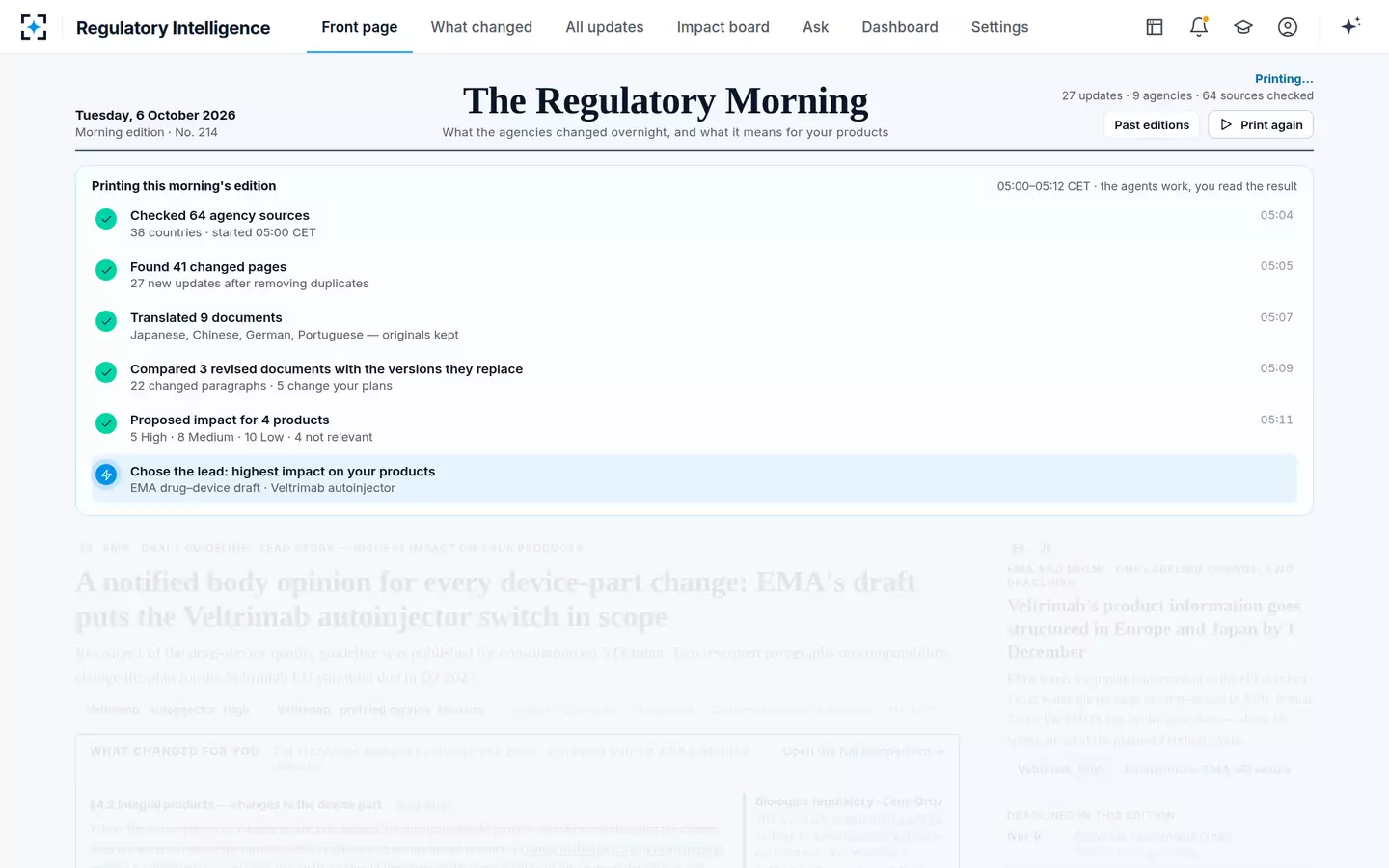1389x868 pixels.
Task: Open the Settings tab
Action: tap(999, 27)
